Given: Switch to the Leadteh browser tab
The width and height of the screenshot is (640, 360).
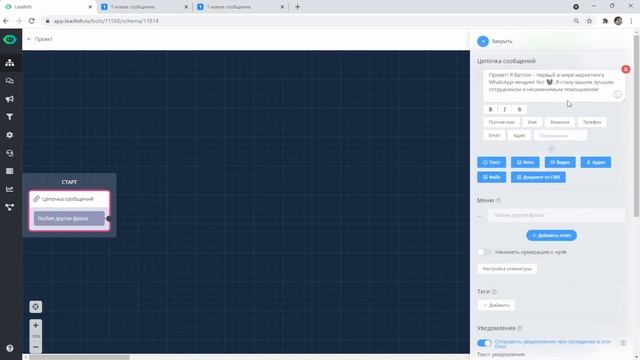Looking at the screenshot, I should (48, 7).
